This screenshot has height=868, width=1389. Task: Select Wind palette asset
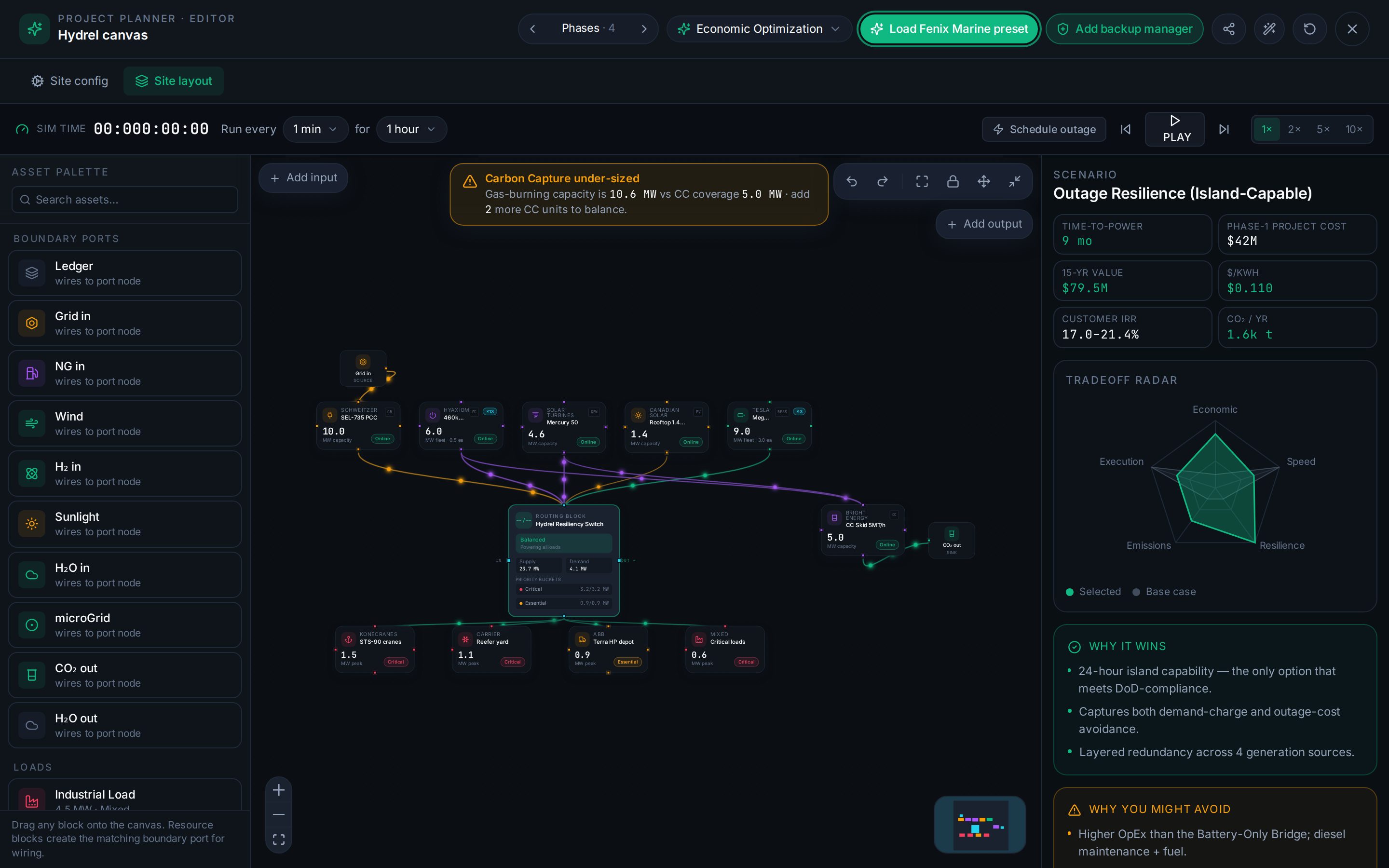point(124,424)
